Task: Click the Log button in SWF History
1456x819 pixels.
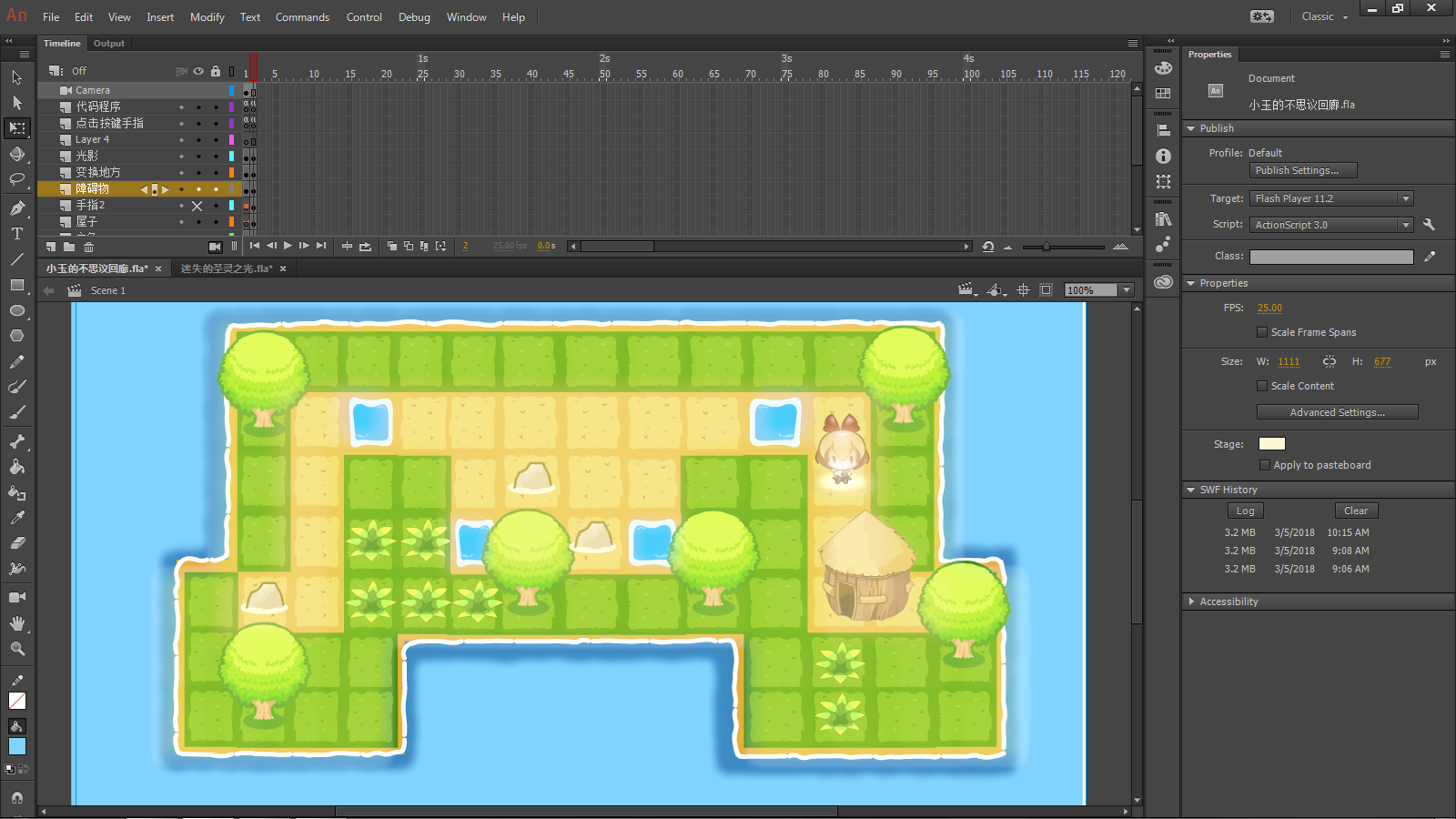Action: pyautogui.click(x=1245, y=511)
